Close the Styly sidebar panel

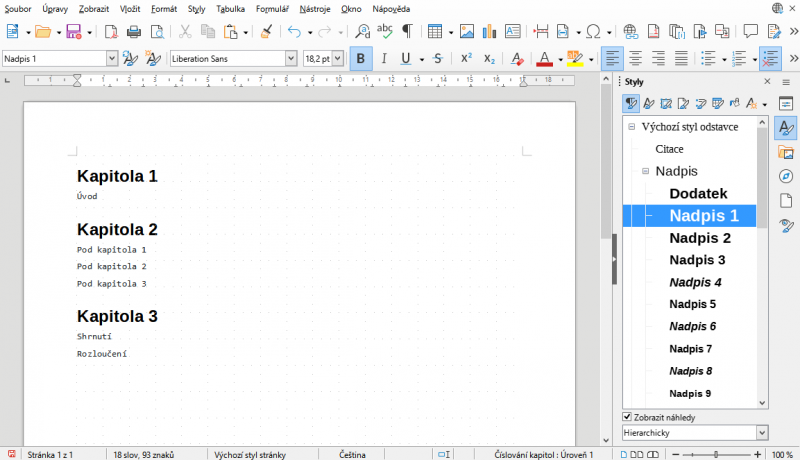pyautogui.click(x=767, y=82)
